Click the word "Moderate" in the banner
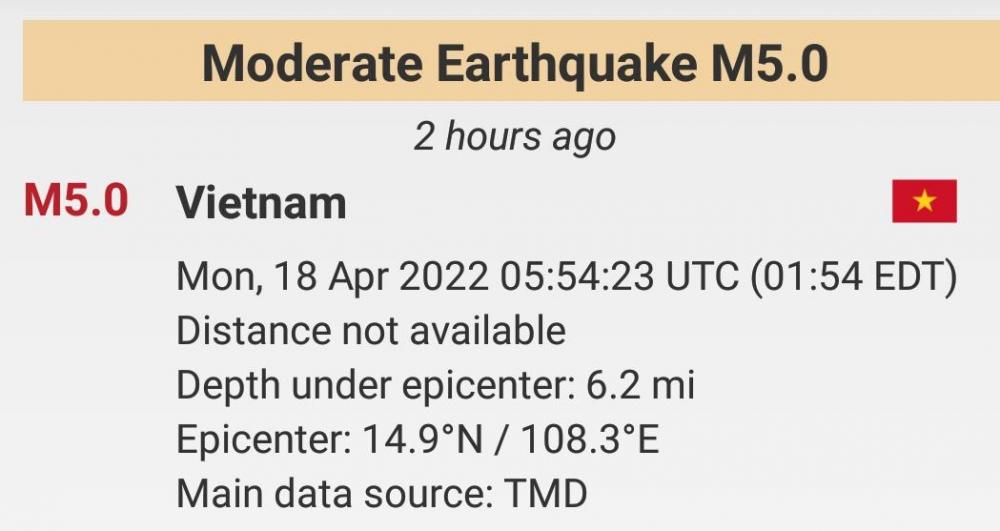 click(312, 64)
